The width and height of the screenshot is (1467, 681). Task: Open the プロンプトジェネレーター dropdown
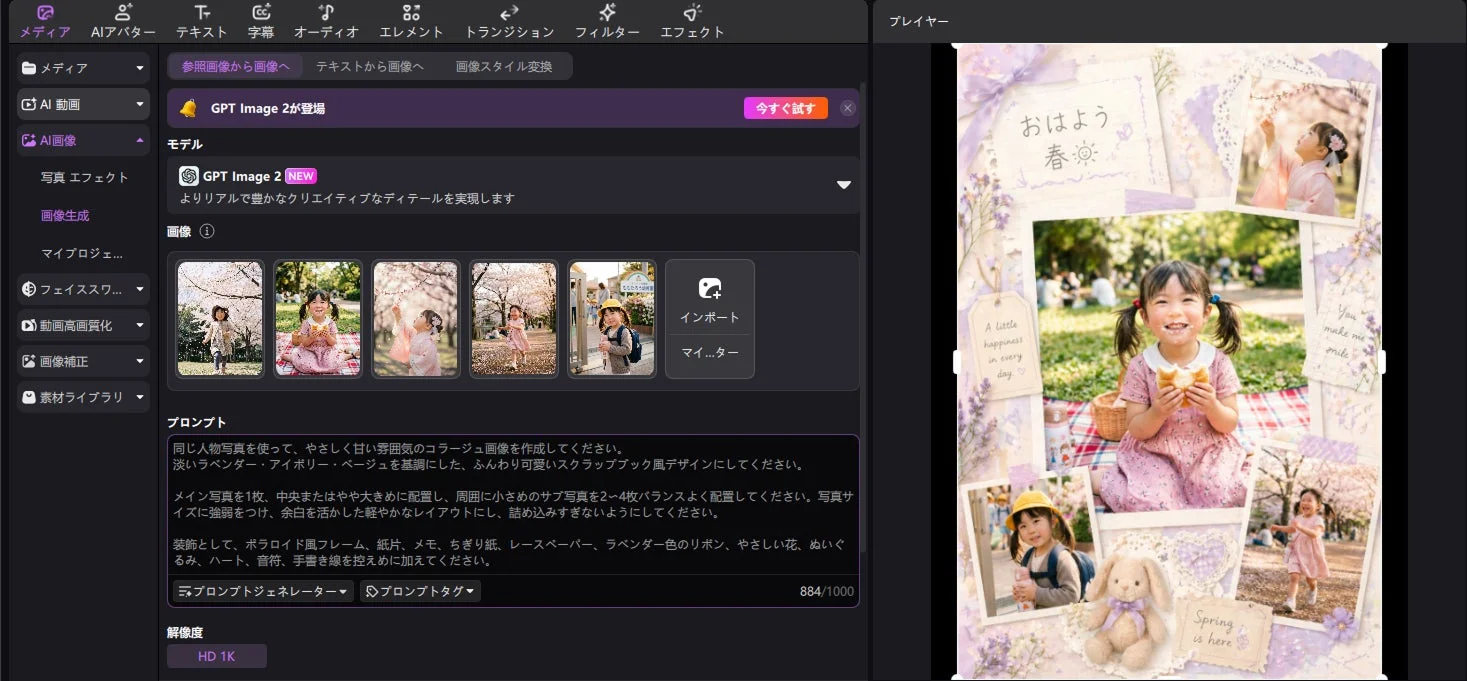[261, 591]
